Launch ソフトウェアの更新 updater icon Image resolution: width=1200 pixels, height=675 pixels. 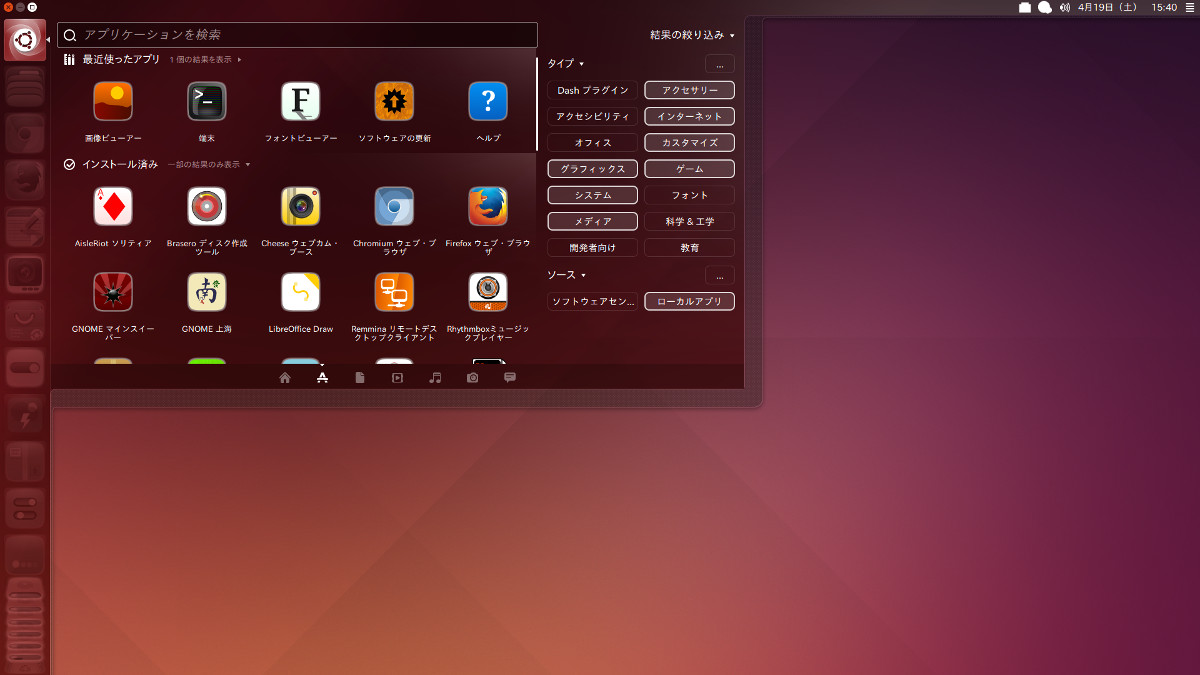click(x=395, y=101)
